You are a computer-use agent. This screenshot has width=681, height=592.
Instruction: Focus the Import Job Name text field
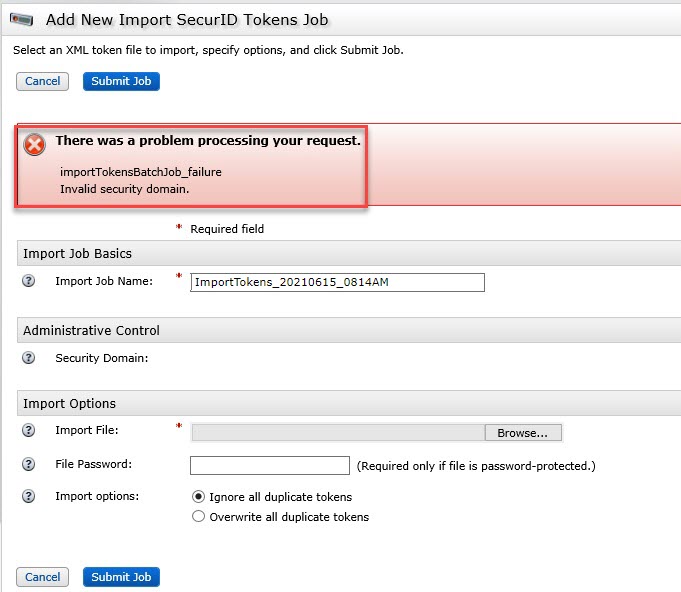(x=337, y=283)
